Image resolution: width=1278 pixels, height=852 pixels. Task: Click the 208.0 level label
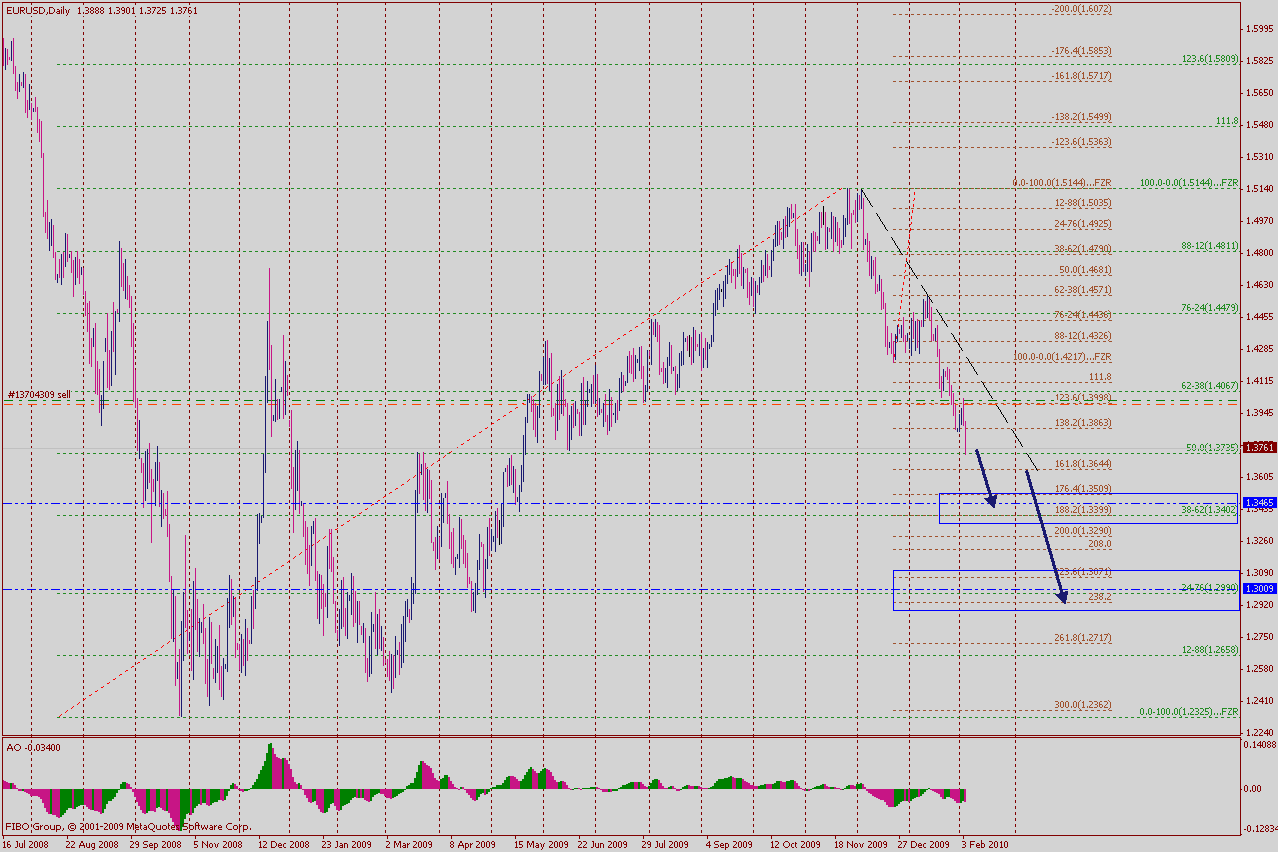point(1099,544)
